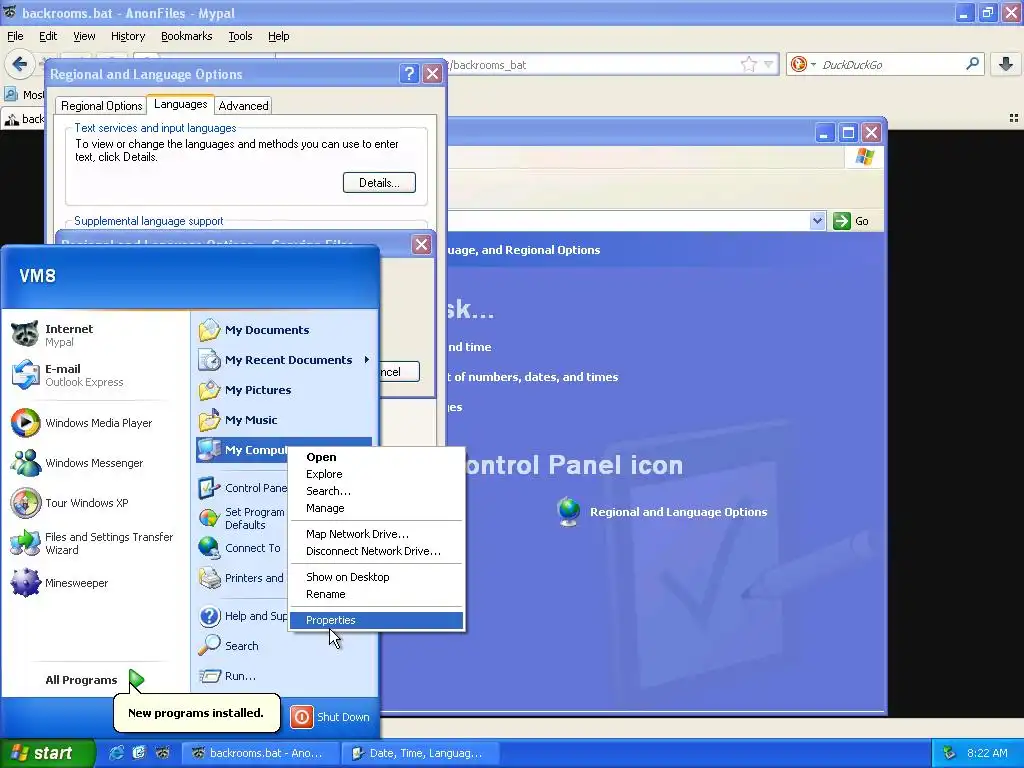Open Mypal Tools menu
This screenshot has height=768, width=1024.
click(x=240, y=36)
